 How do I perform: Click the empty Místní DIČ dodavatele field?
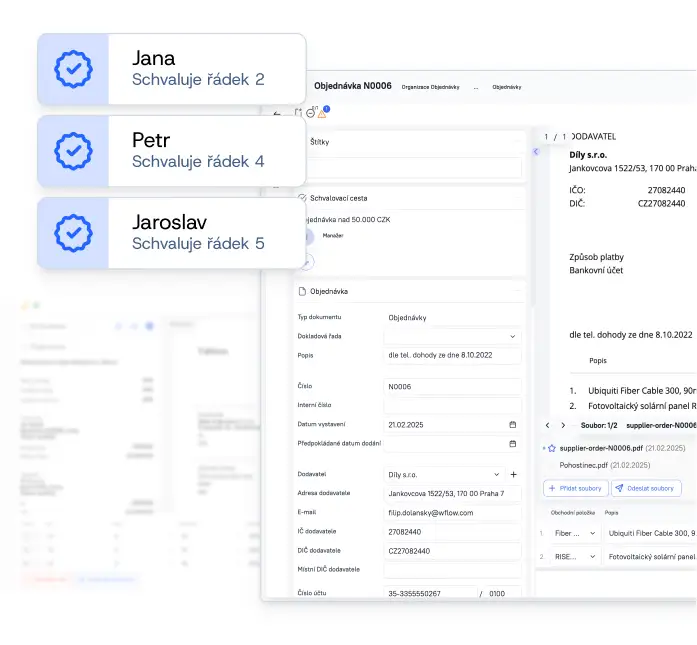[x=452, y=569]
